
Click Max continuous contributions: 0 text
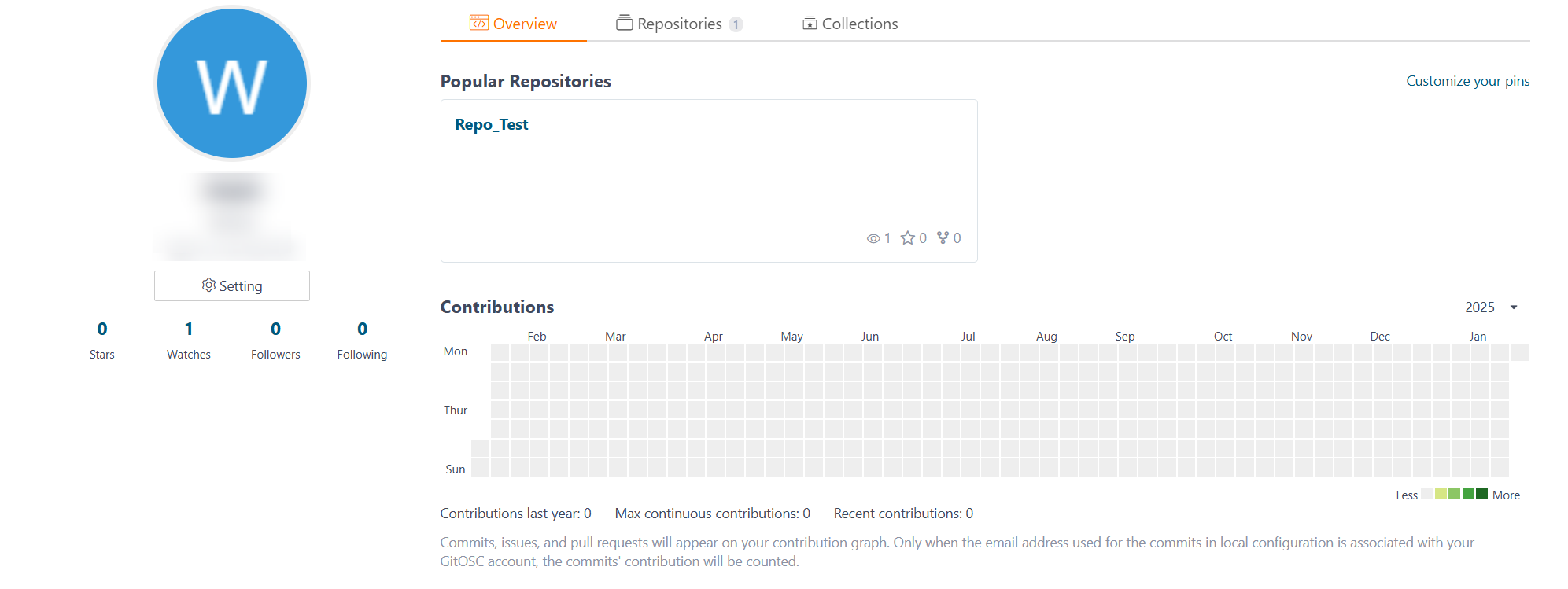713,514
